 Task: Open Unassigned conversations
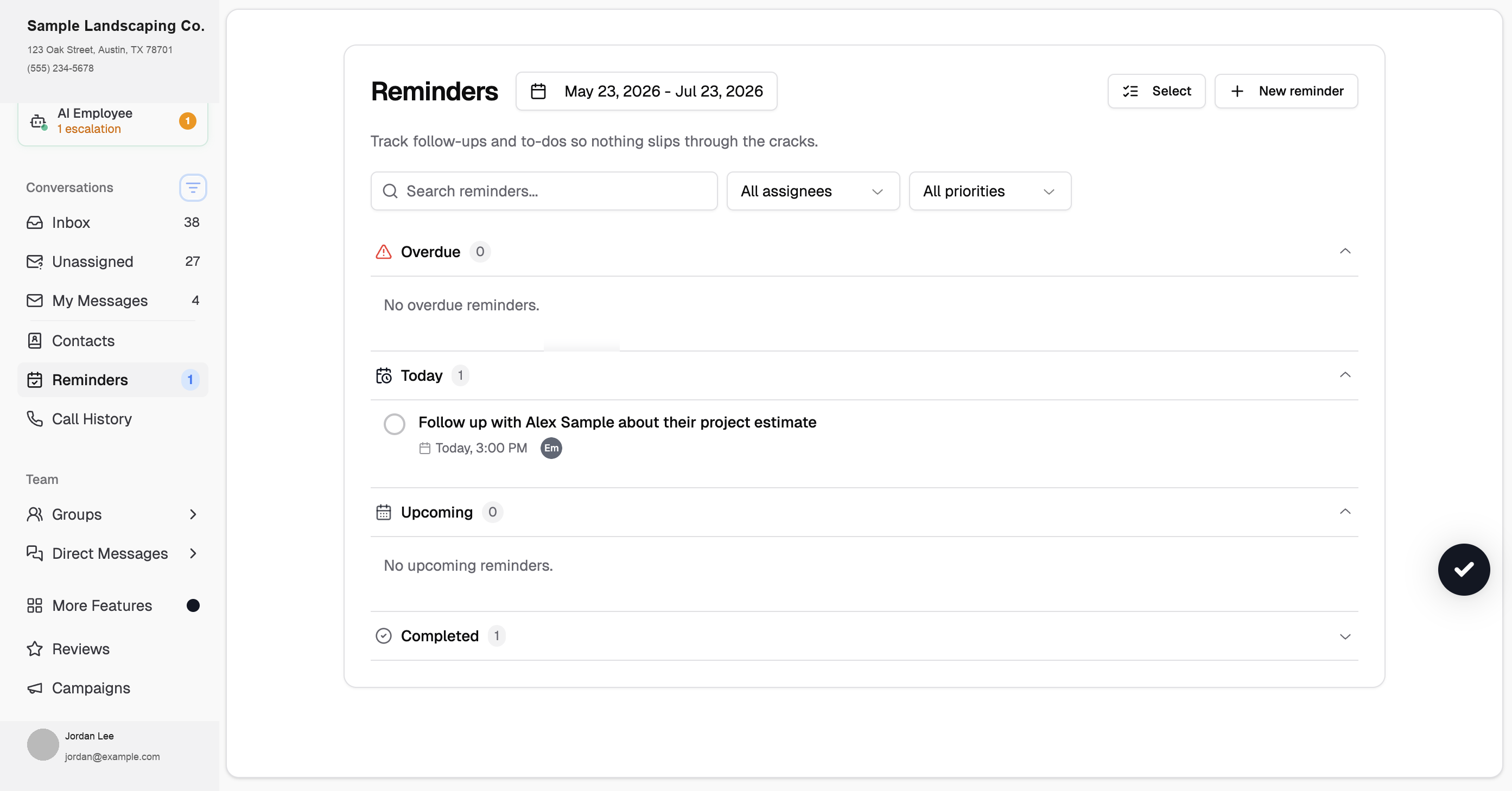[x=113, y=261]
